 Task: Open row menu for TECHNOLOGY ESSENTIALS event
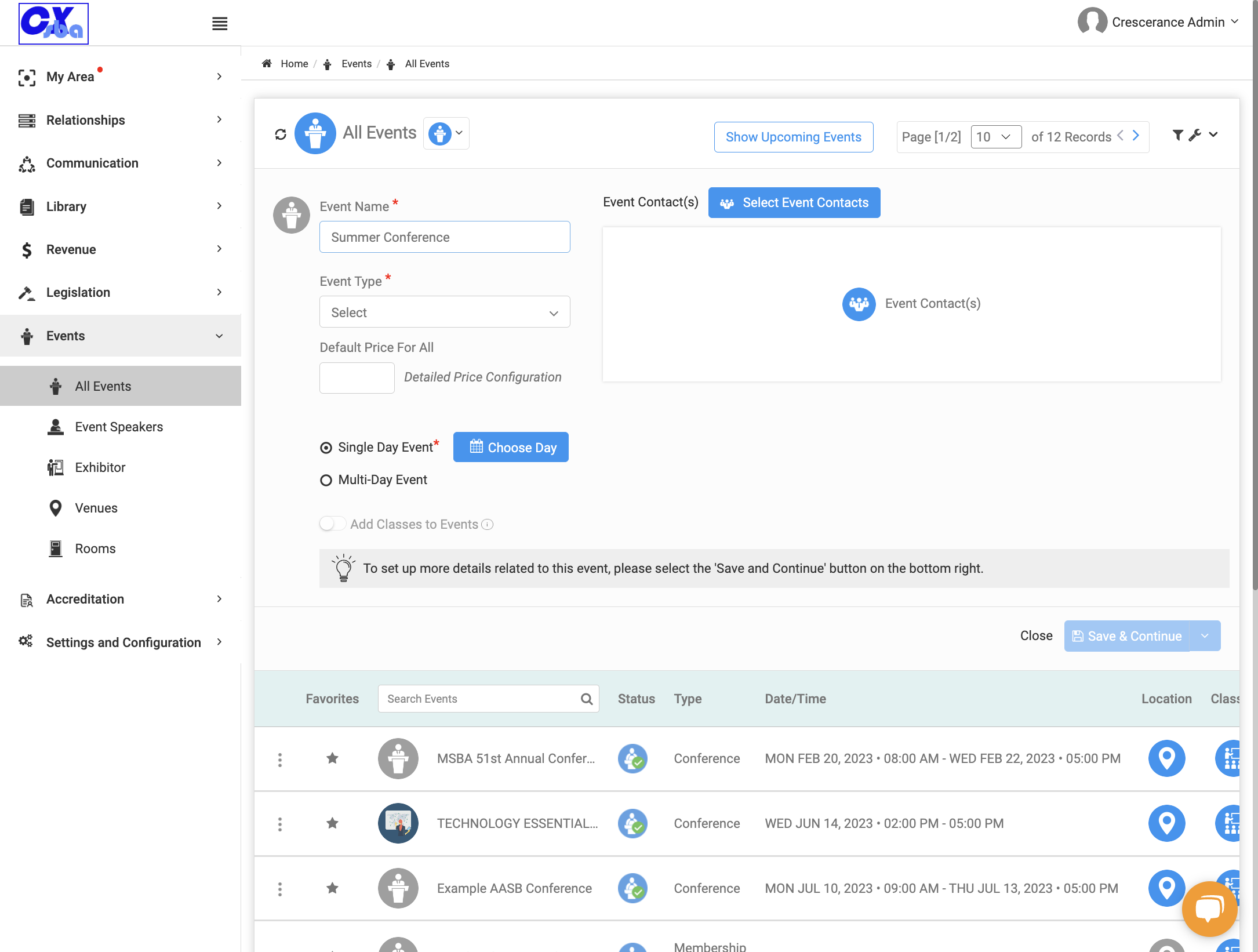pos(280,824)
